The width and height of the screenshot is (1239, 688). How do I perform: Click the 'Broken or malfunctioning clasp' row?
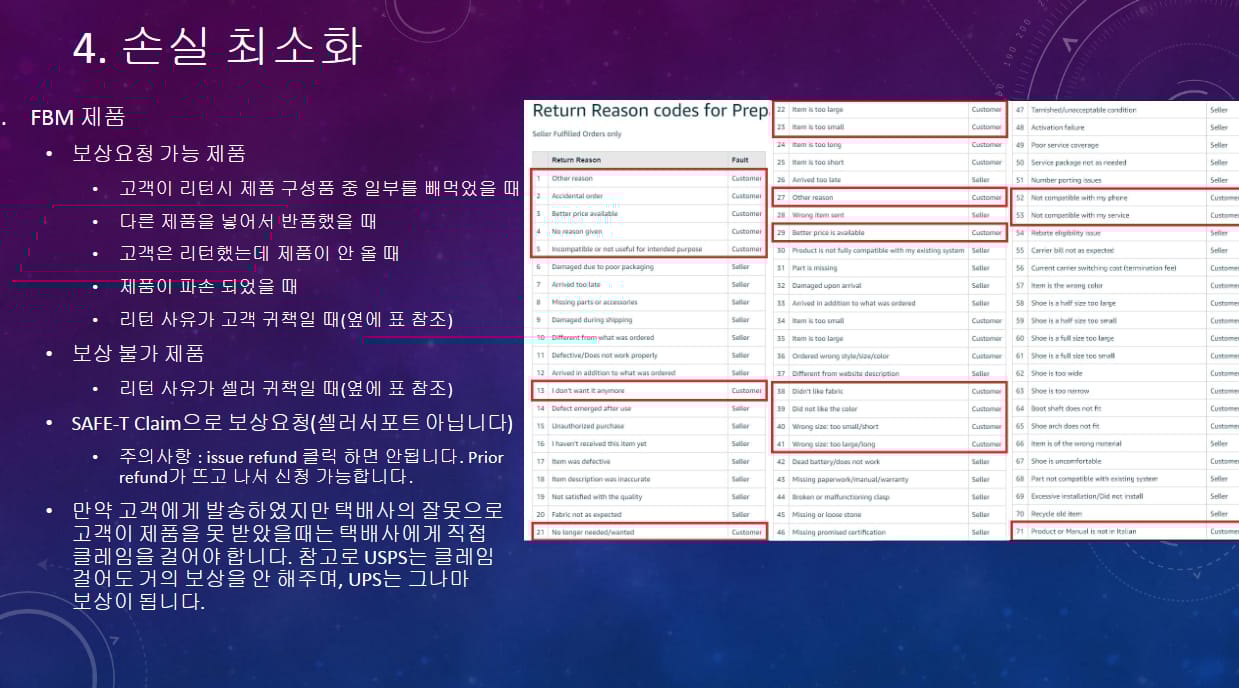889,497
